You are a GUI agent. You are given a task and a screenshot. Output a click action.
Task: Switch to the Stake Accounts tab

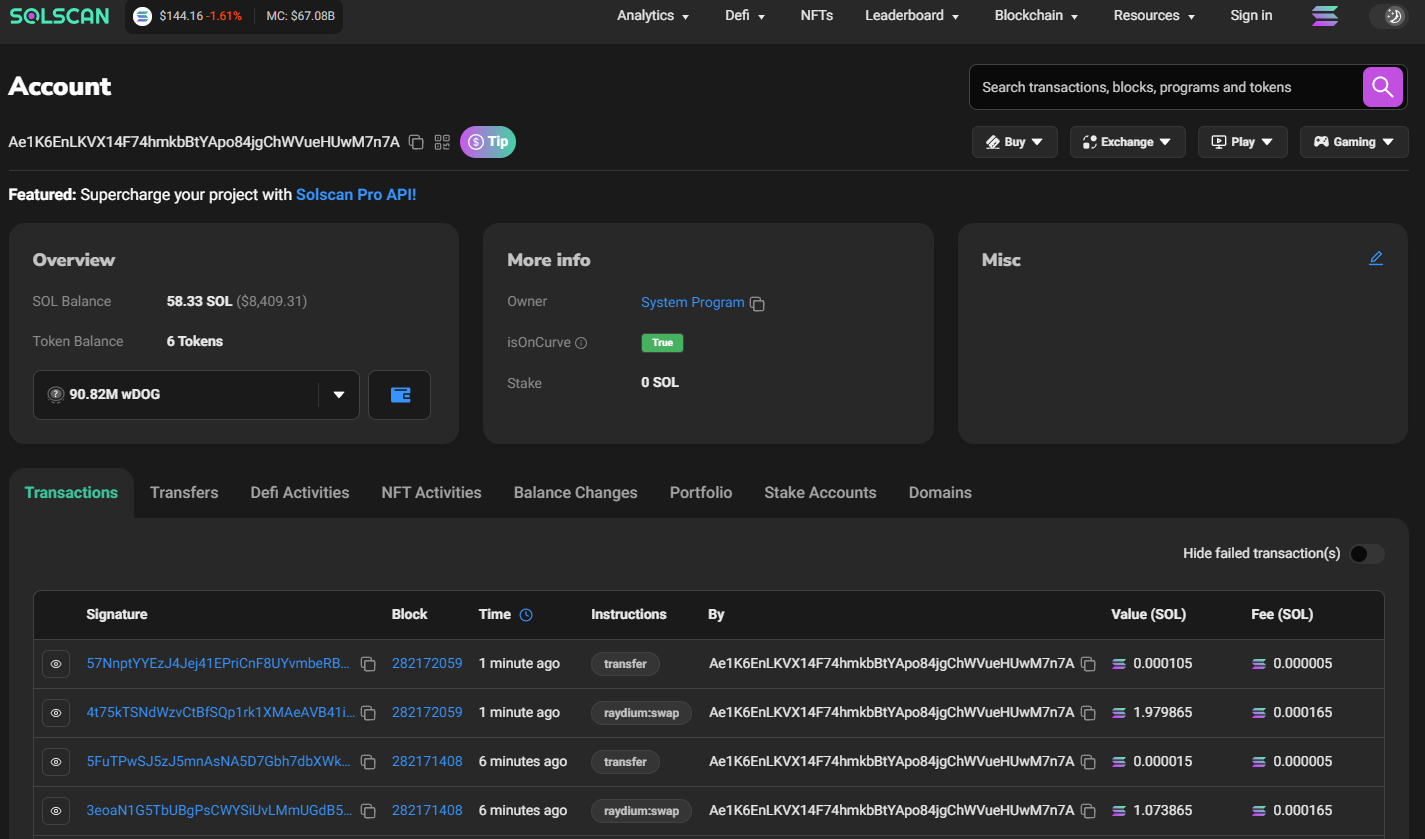(x=820, y=493)
